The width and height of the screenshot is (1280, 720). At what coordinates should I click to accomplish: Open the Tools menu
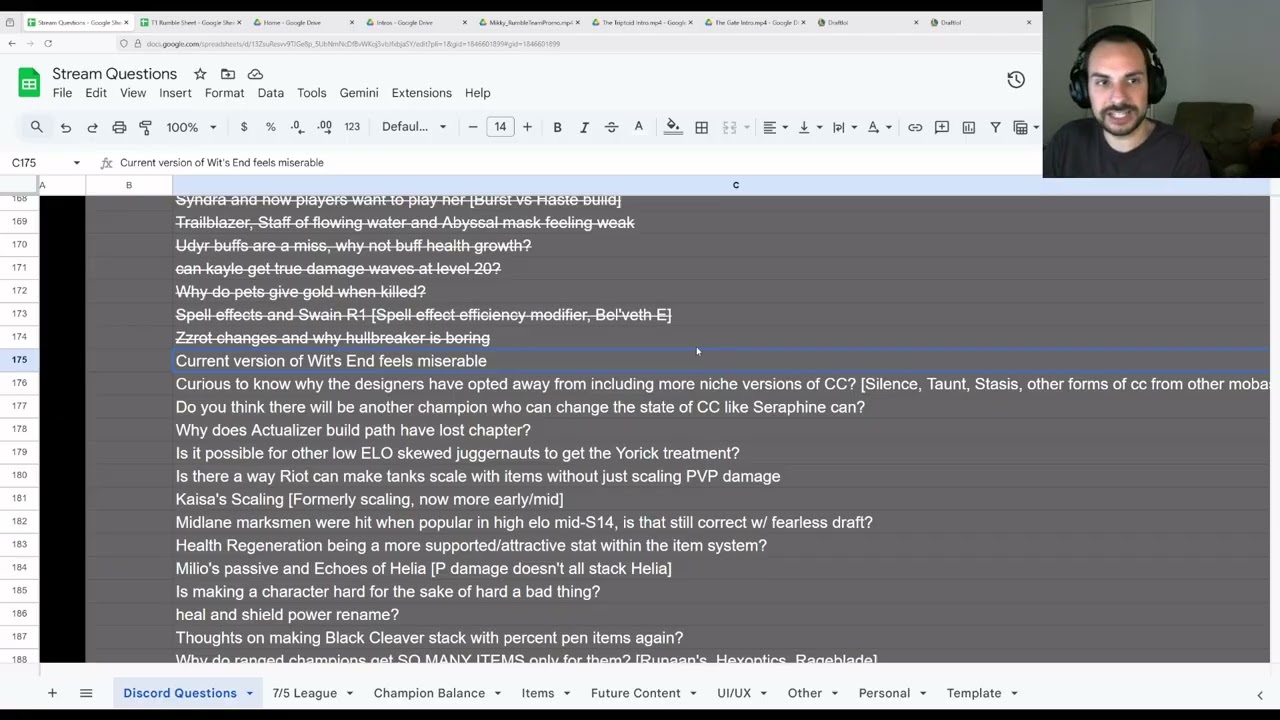[x=311, y=93]
